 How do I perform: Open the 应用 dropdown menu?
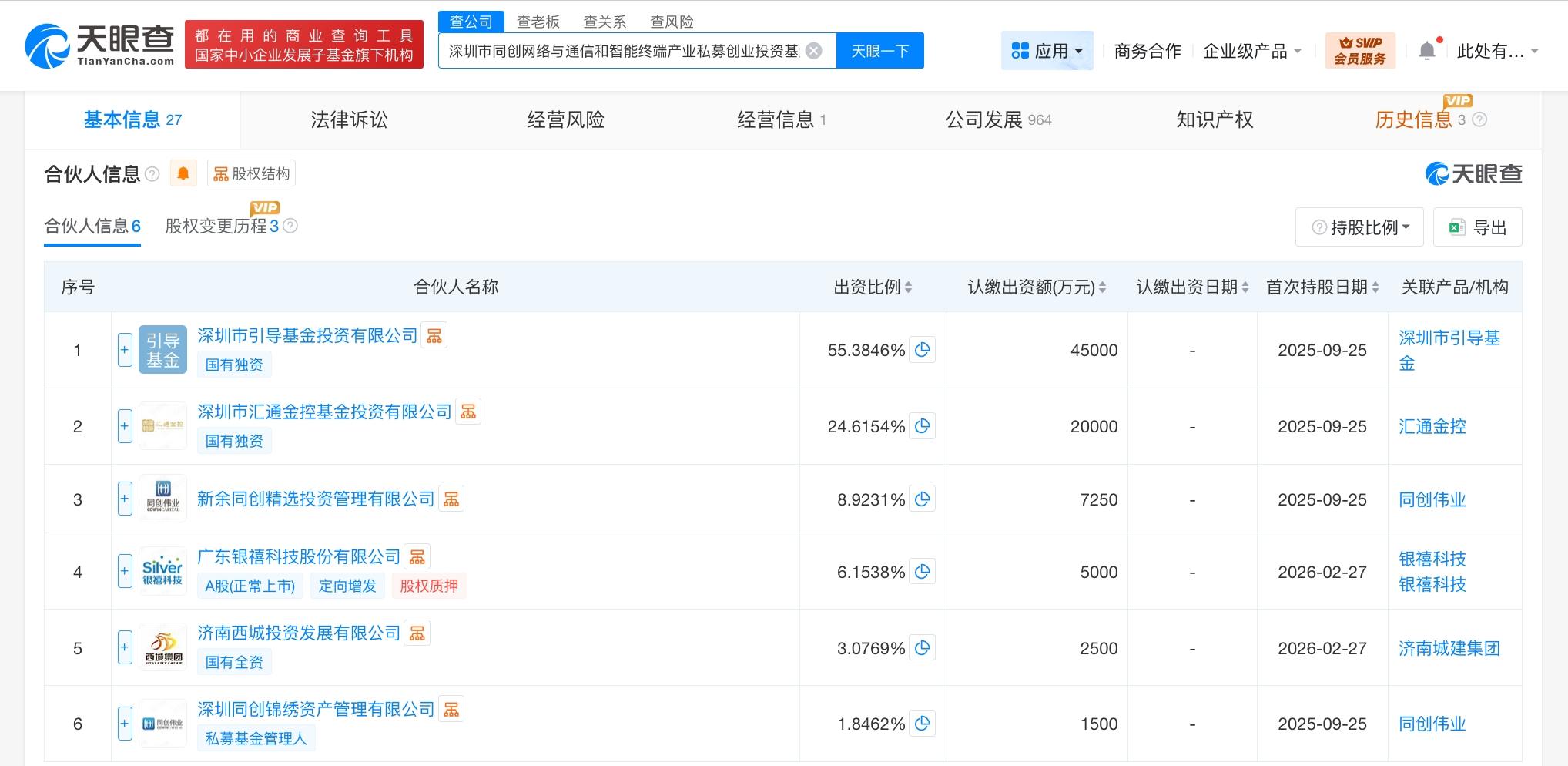pos(1047,51)
